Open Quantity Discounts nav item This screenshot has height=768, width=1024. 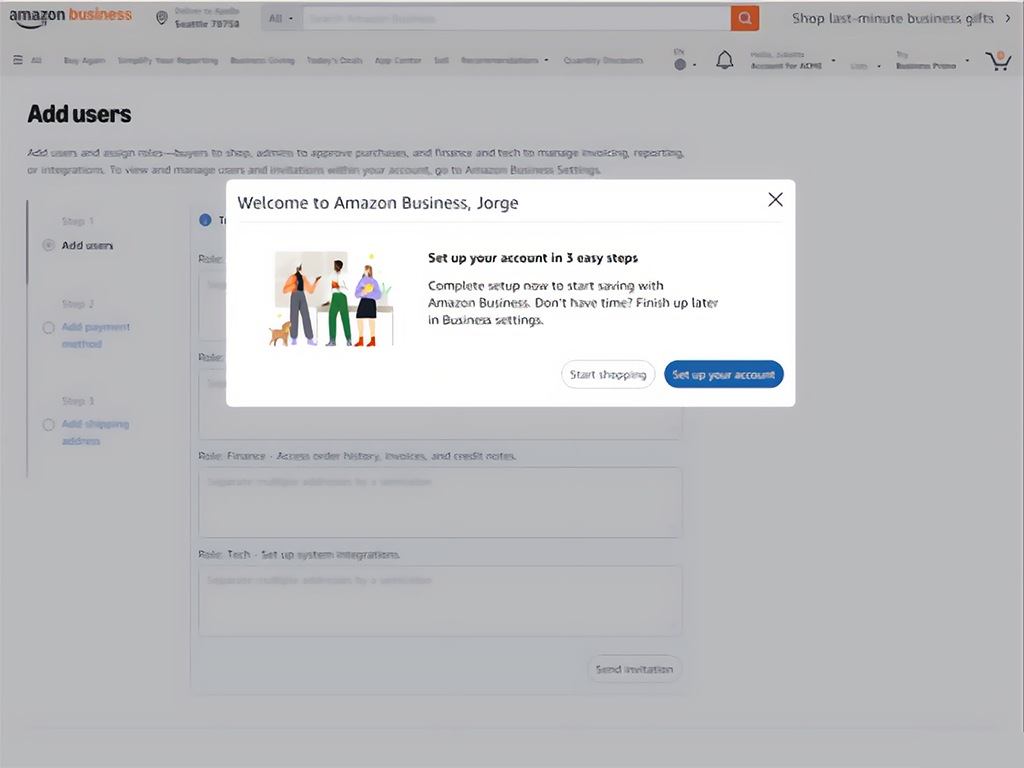pyautogui.click(x=603, y=60)
